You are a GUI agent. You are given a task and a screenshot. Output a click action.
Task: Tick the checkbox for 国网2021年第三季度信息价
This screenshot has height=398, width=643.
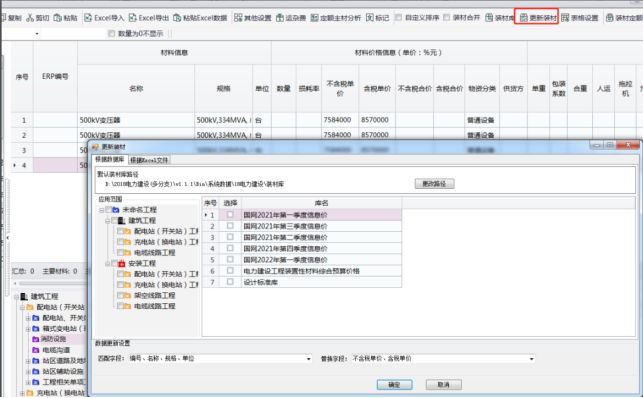230,226
